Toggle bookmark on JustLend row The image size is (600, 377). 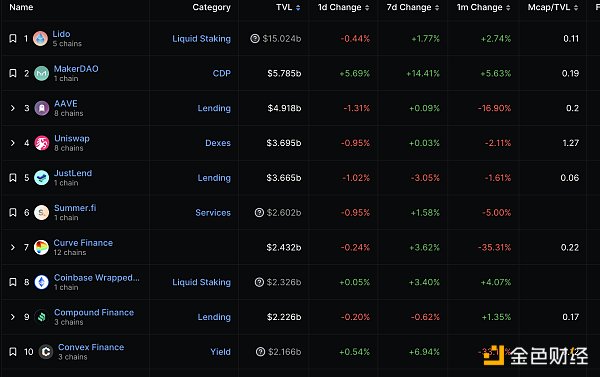[13, 178]
